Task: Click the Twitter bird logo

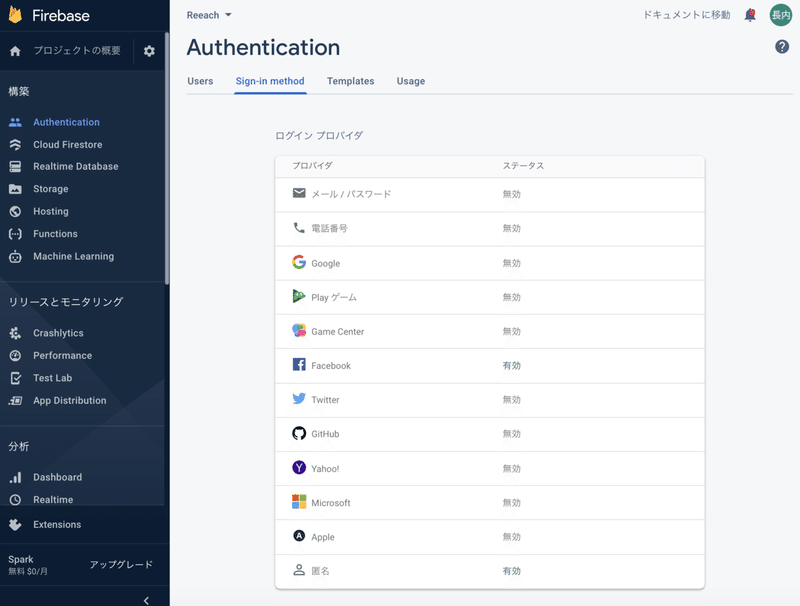Action: [299, 398]
